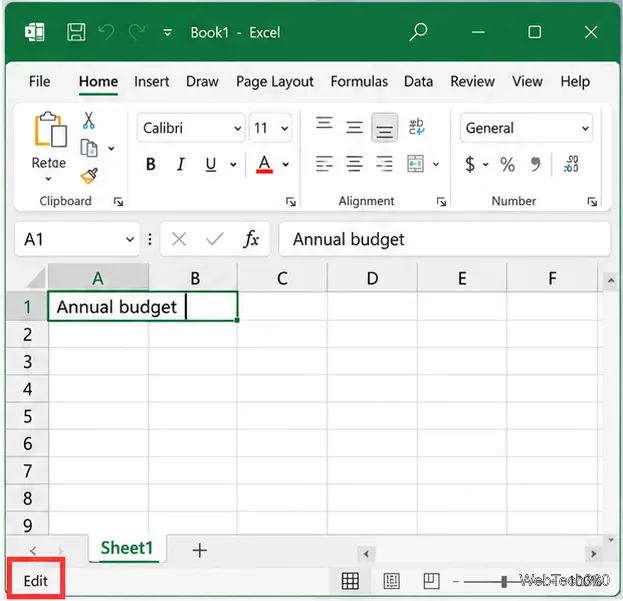
Task: Click the Merge & Center icon
Action: pos(415,164)
